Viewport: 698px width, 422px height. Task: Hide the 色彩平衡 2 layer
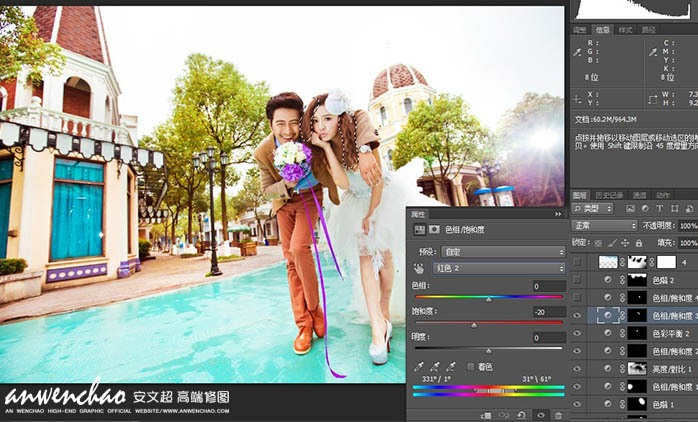[577, 333]
